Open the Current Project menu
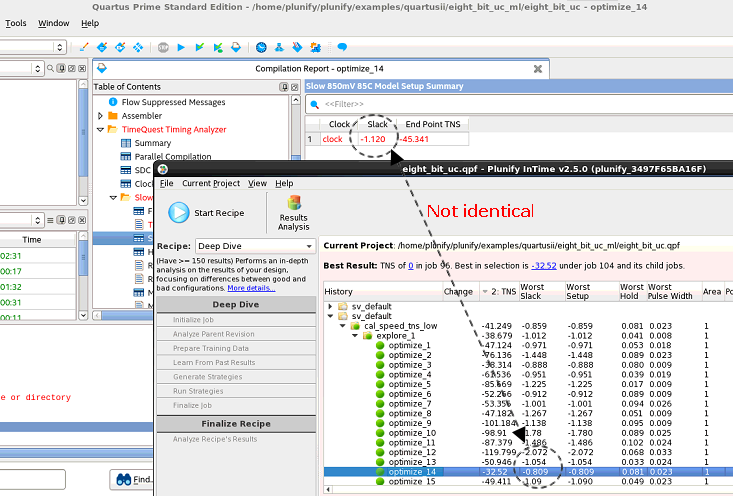Screen dimensions: 733x496 [211, 184]
